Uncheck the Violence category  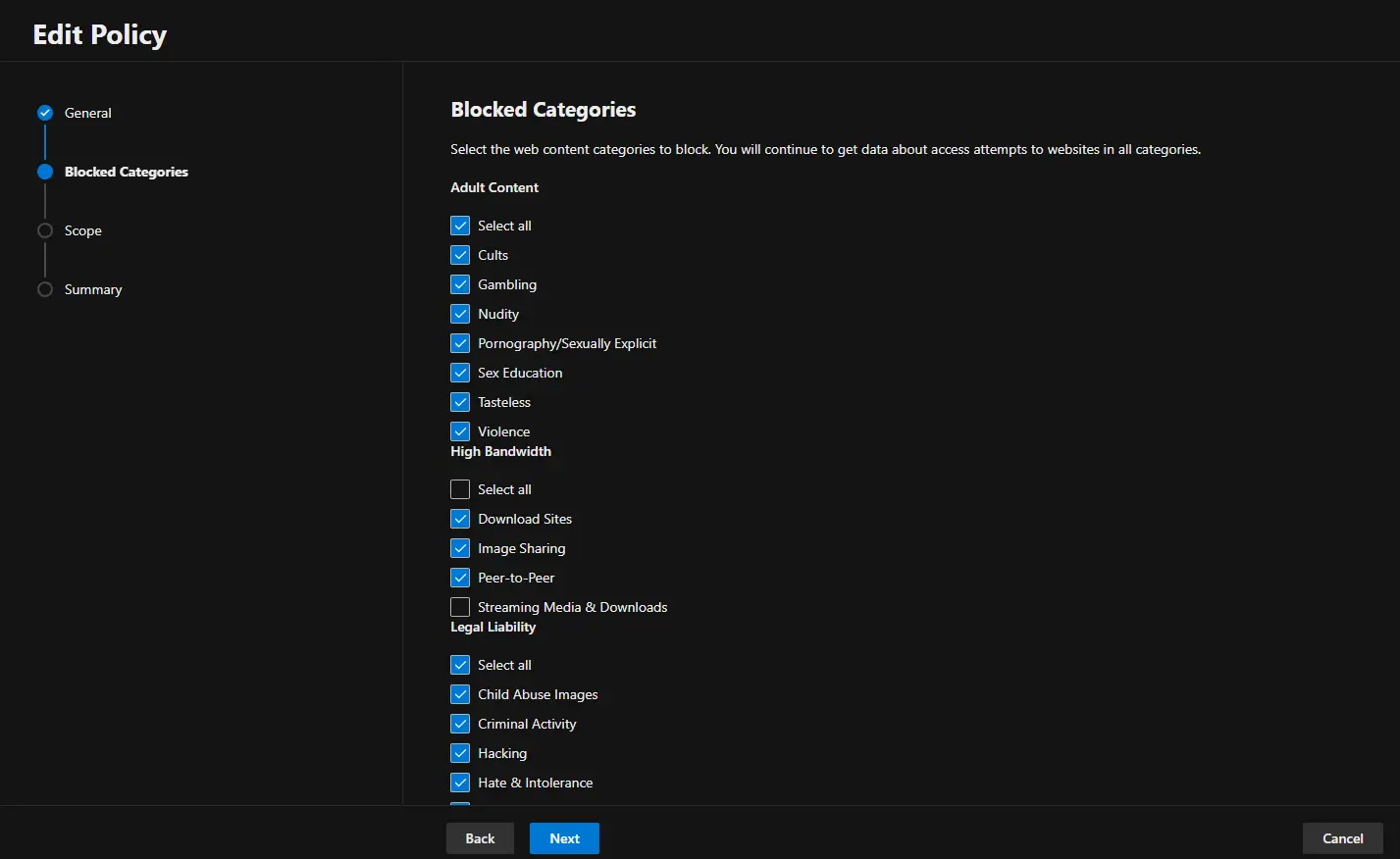pyautogui.click(x=459, y=430)
